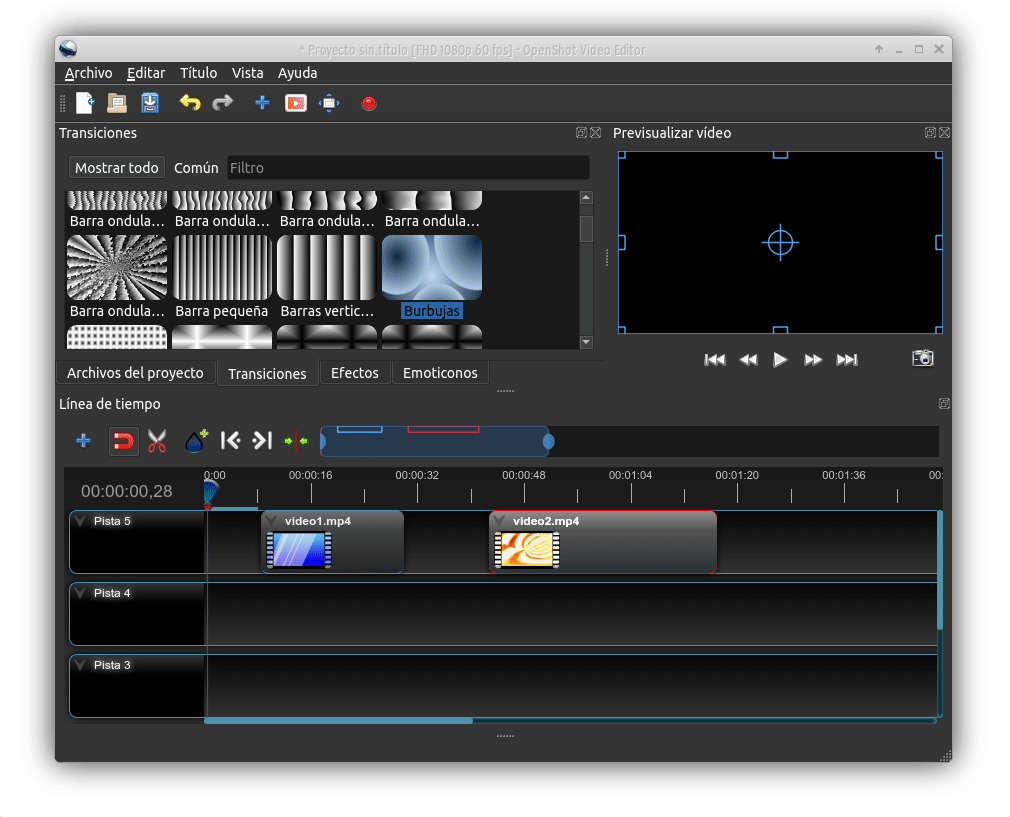Image resolution: width=1010 pixels, height=817 pixels.
Task: Select the Burbujas transition thumbnail
Action: [431, 268]
